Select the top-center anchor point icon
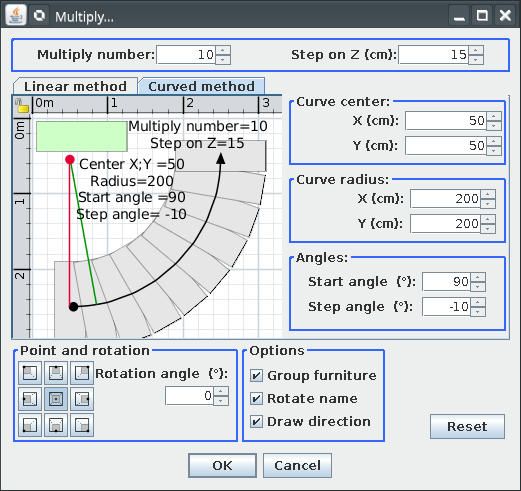Image resolution: width=521 pixels, height=491 pixels. click(x=56, y=373)
